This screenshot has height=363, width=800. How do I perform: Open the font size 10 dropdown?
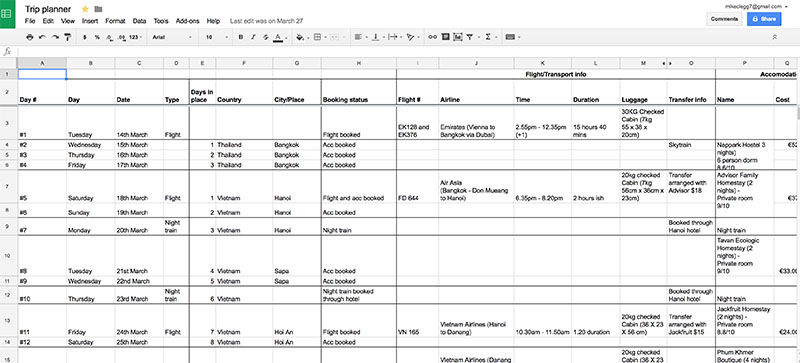217,37
